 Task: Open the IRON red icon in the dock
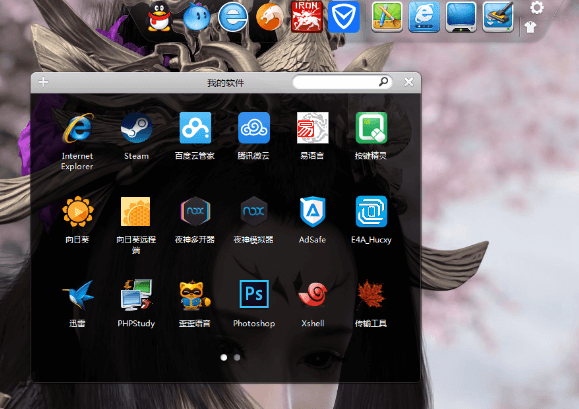pos(306,17)
